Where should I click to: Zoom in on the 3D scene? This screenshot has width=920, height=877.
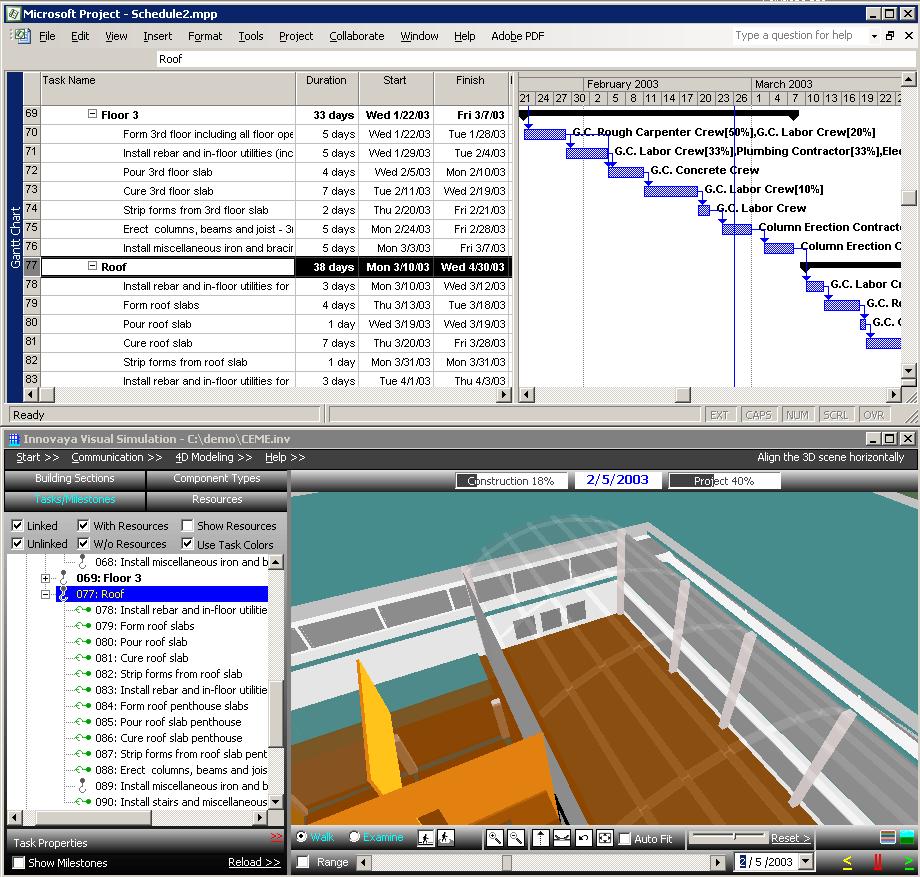[x=495, y=838]
